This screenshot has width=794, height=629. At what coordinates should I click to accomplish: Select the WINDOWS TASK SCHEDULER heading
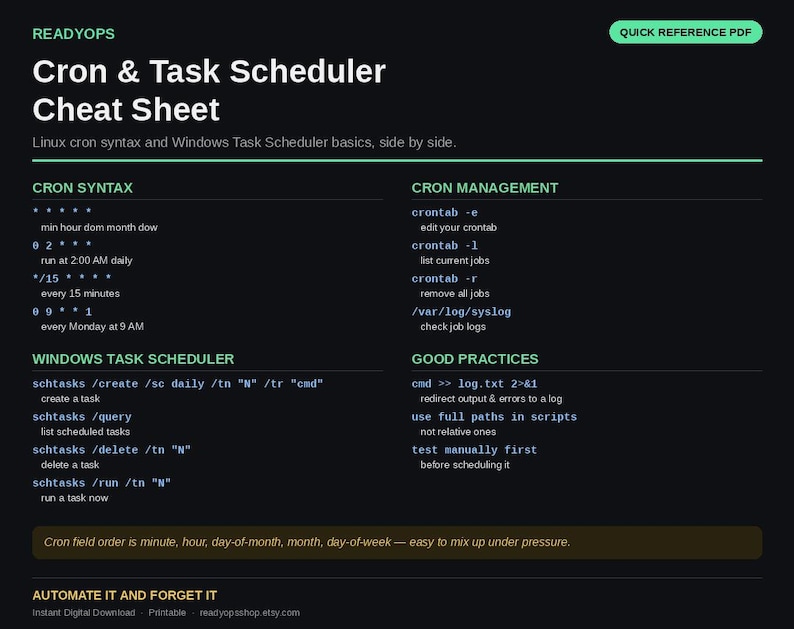[133, 359]
